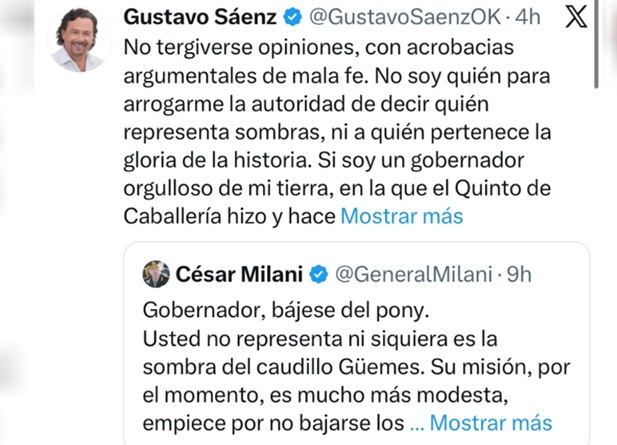Click the opening words 'No tergiverse opiniones'

(224, 47)
